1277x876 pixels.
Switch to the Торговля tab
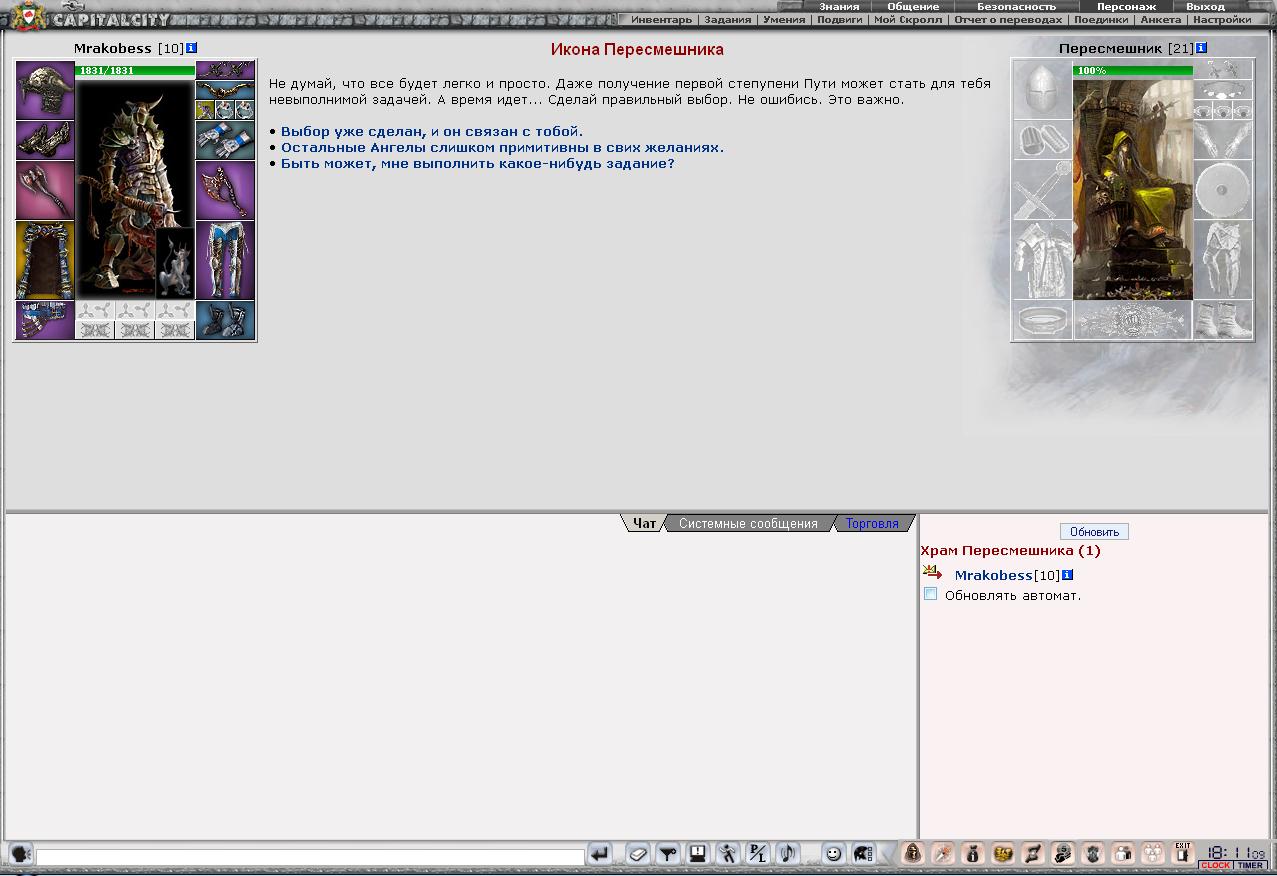(872, 523)
